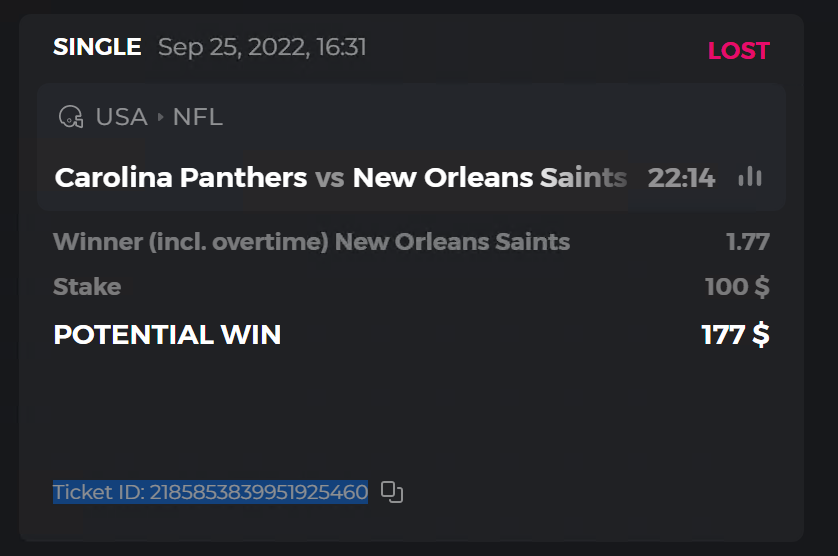Open match statistics bar chart icon
The height and width of the screenshot is (556, 838).
750,177
